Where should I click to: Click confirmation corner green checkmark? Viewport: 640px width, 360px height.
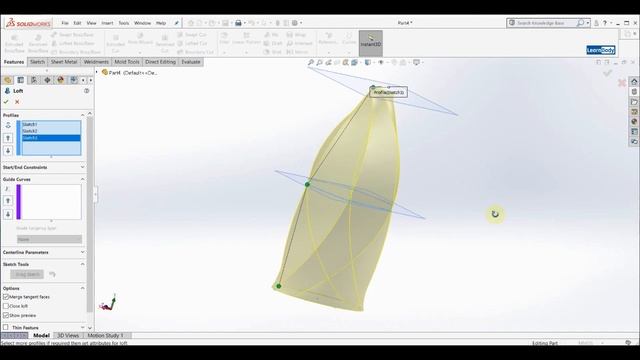click(608, 73)
